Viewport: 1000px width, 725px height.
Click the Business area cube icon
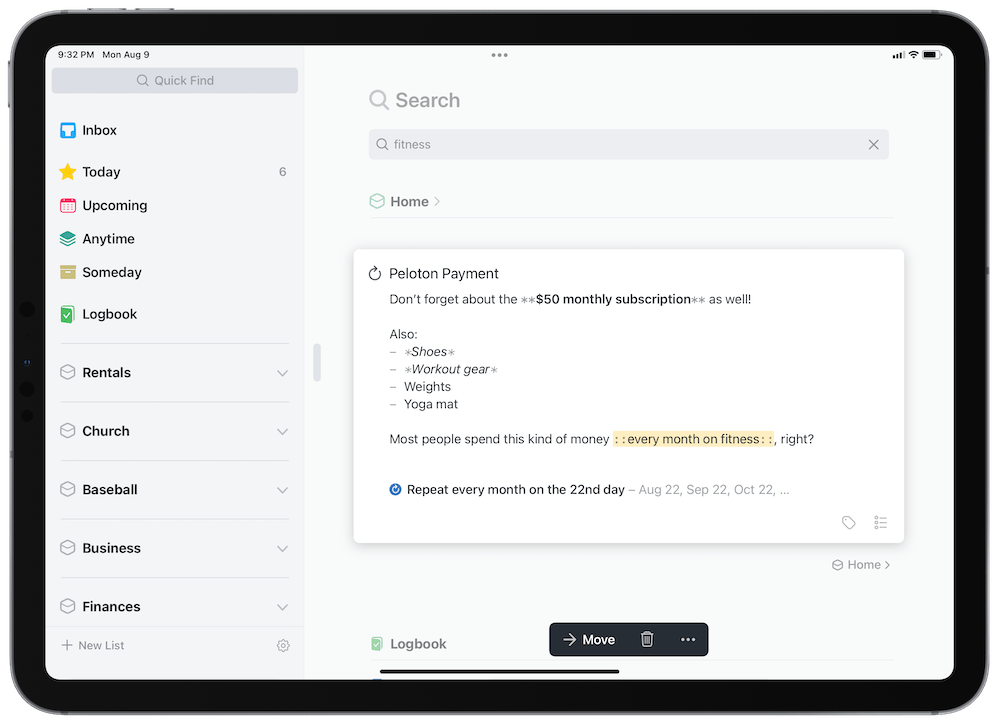68,548
